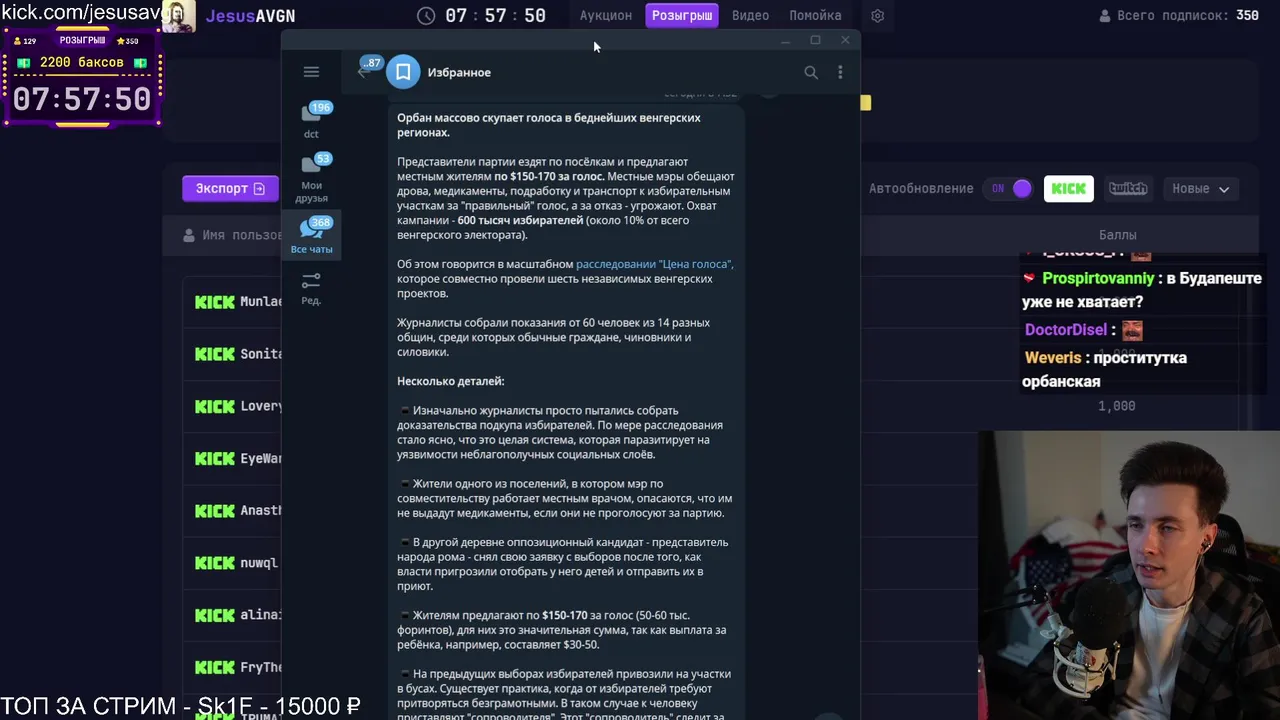Image resolution: width=1280 pixels, height=720 pixels.
Task: Search in the Избранное chat
Action: [x=811, y=72]
